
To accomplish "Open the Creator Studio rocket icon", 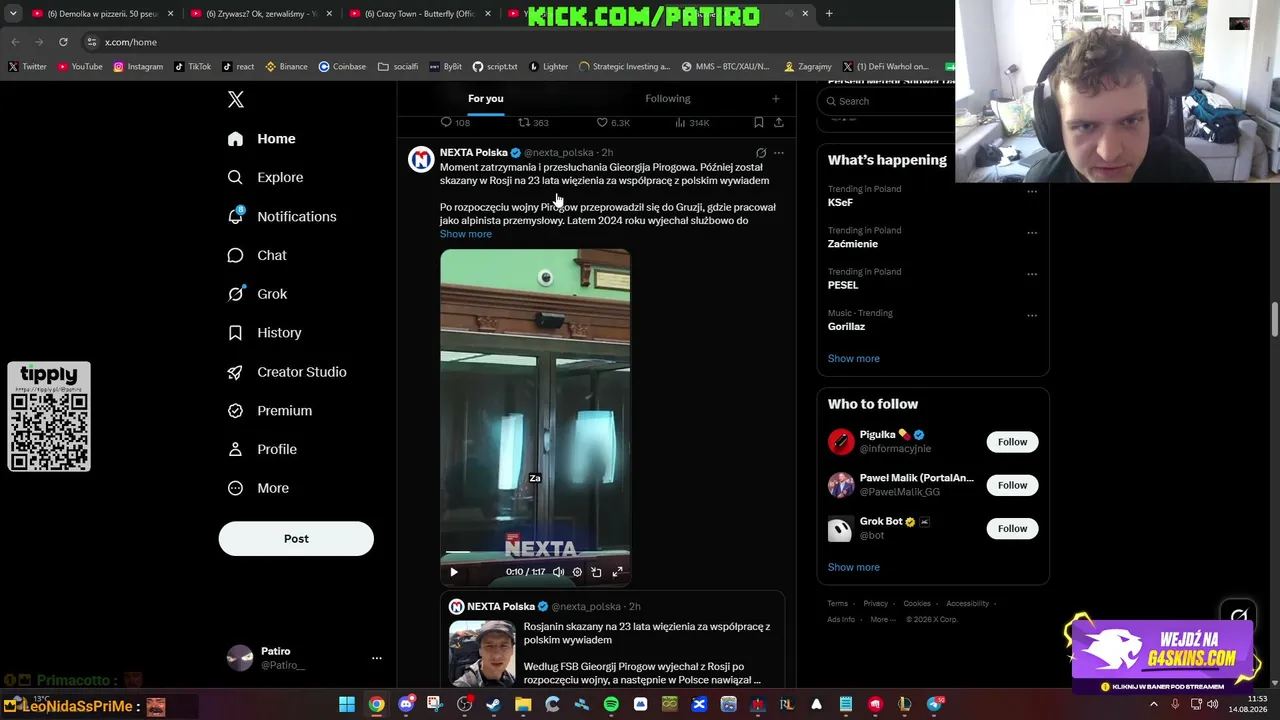I will pyautogui.click(x=235, y=372).
